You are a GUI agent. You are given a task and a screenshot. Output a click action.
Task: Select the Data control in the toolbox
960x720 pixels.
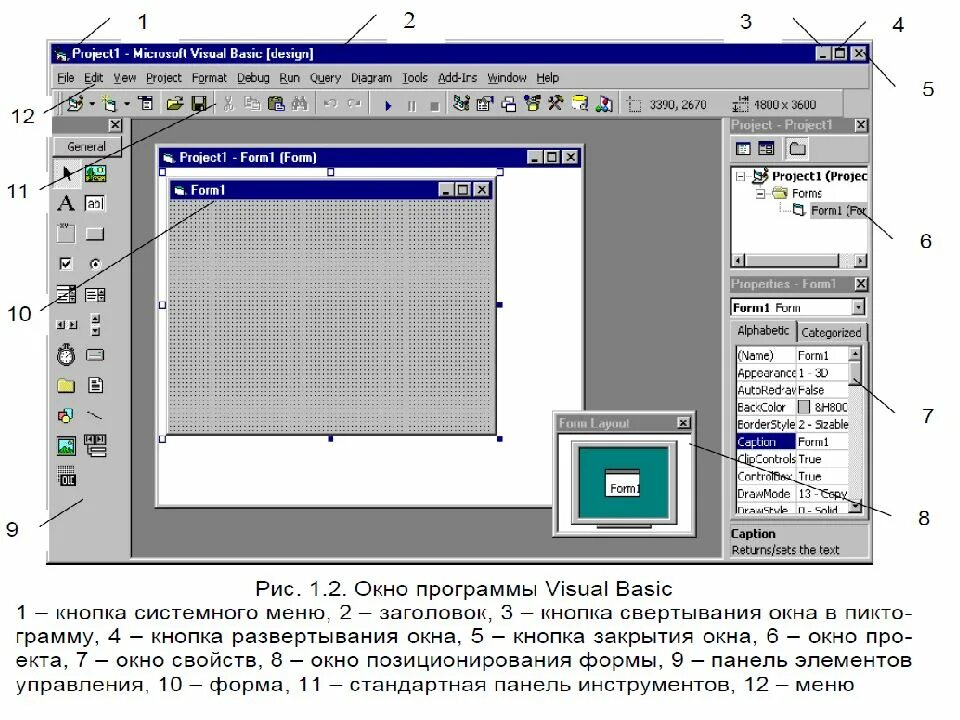click(x=96, y=446)
